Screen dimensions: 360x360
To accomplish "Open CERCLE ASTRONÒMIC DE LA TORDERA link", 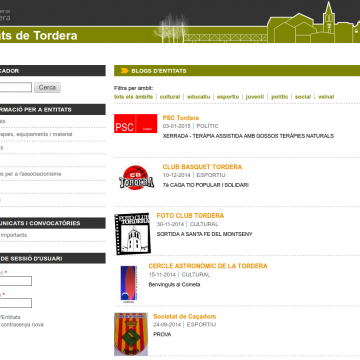I will pyautogui.click(x=208, y=266).
